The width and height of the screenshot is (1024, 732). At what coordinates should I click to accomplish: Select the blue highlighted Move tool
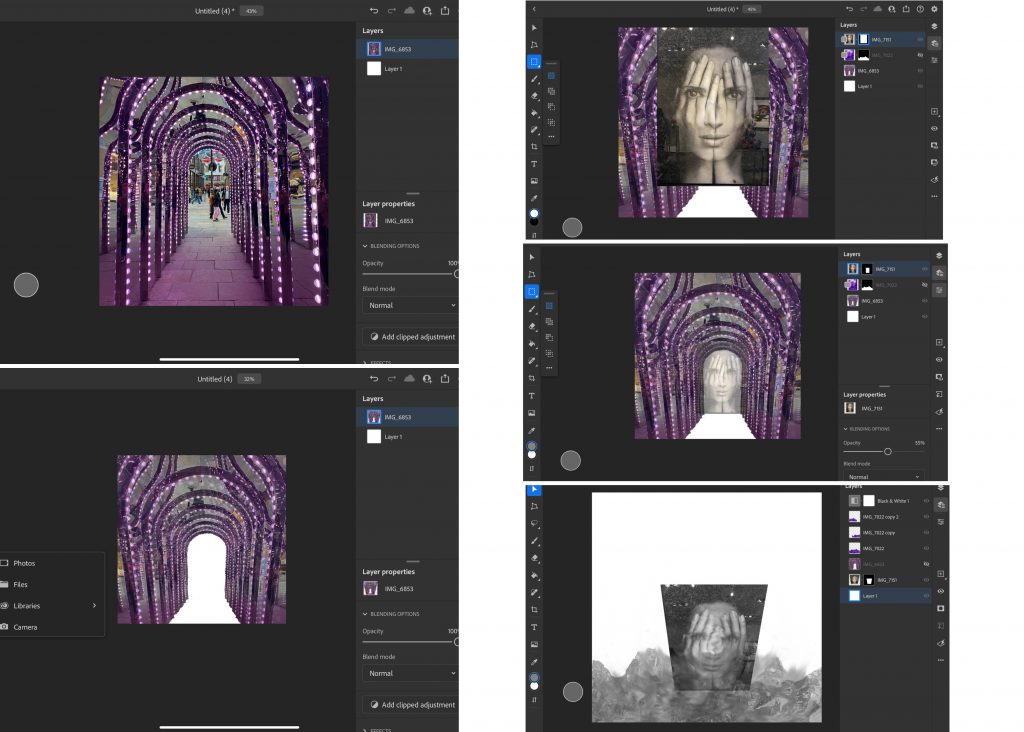[534, 489]
